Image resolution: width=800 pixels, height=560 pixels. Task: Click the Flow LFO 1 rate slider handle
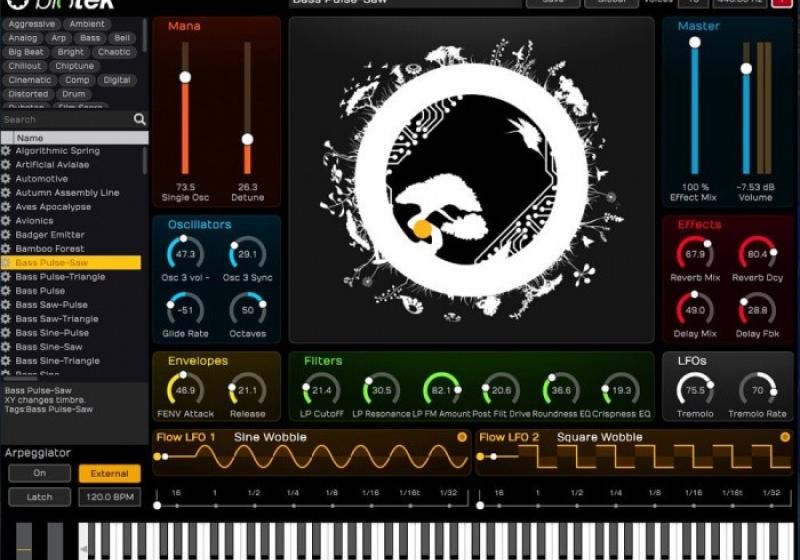[157, 505]
